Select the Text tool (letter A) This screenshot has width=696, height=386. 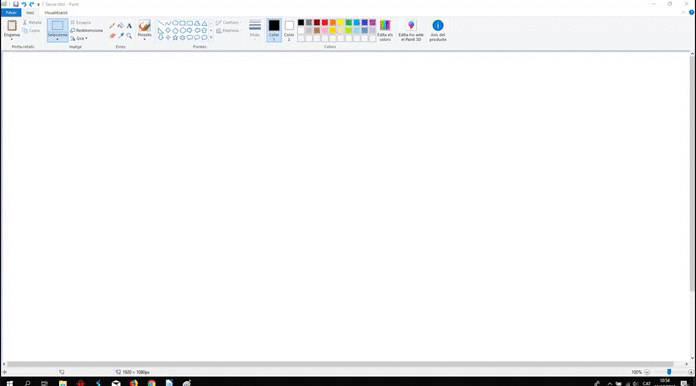[129, 26]
